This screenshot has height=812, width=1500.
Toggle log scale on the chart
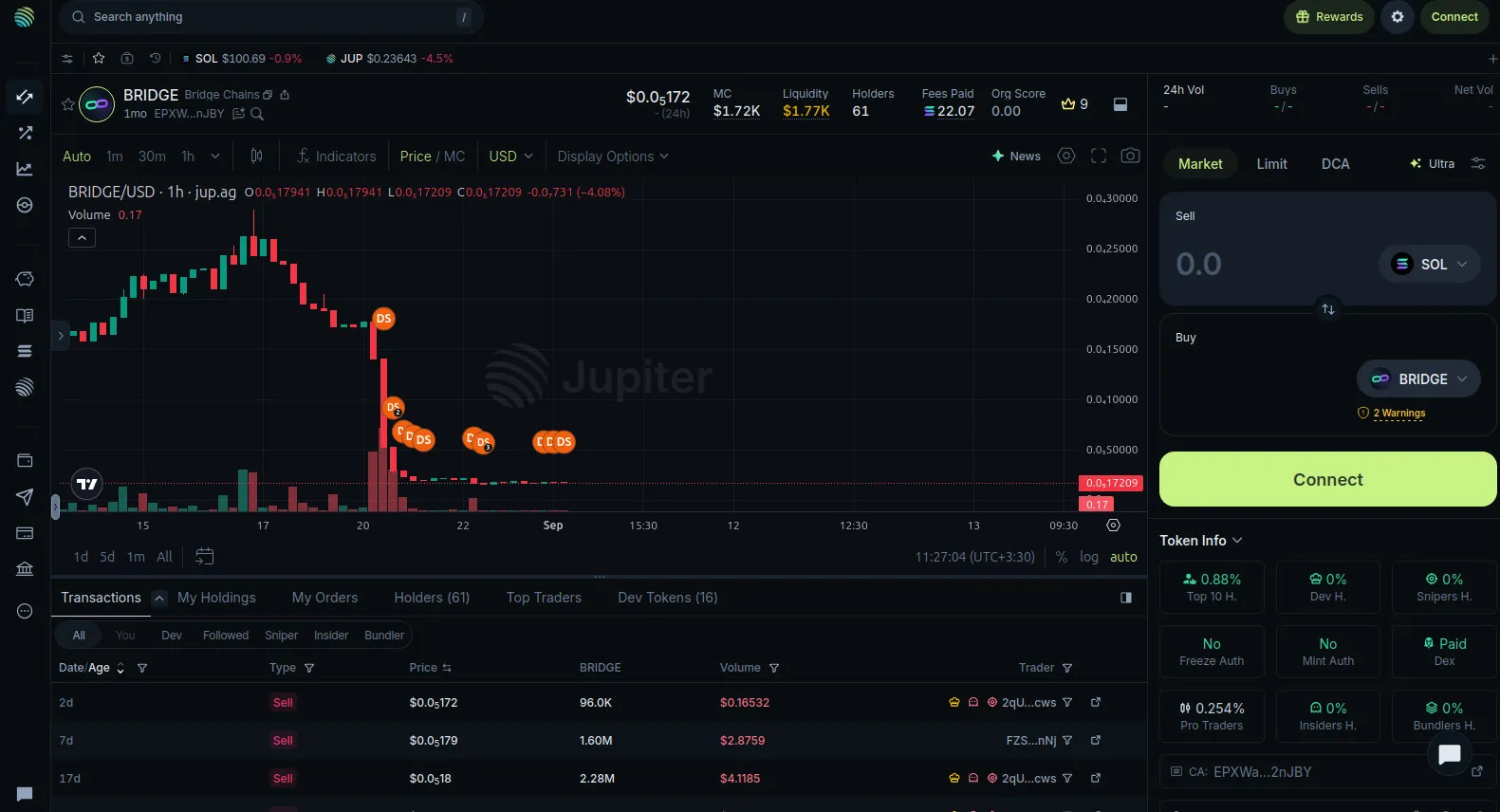click(1089, 557)
